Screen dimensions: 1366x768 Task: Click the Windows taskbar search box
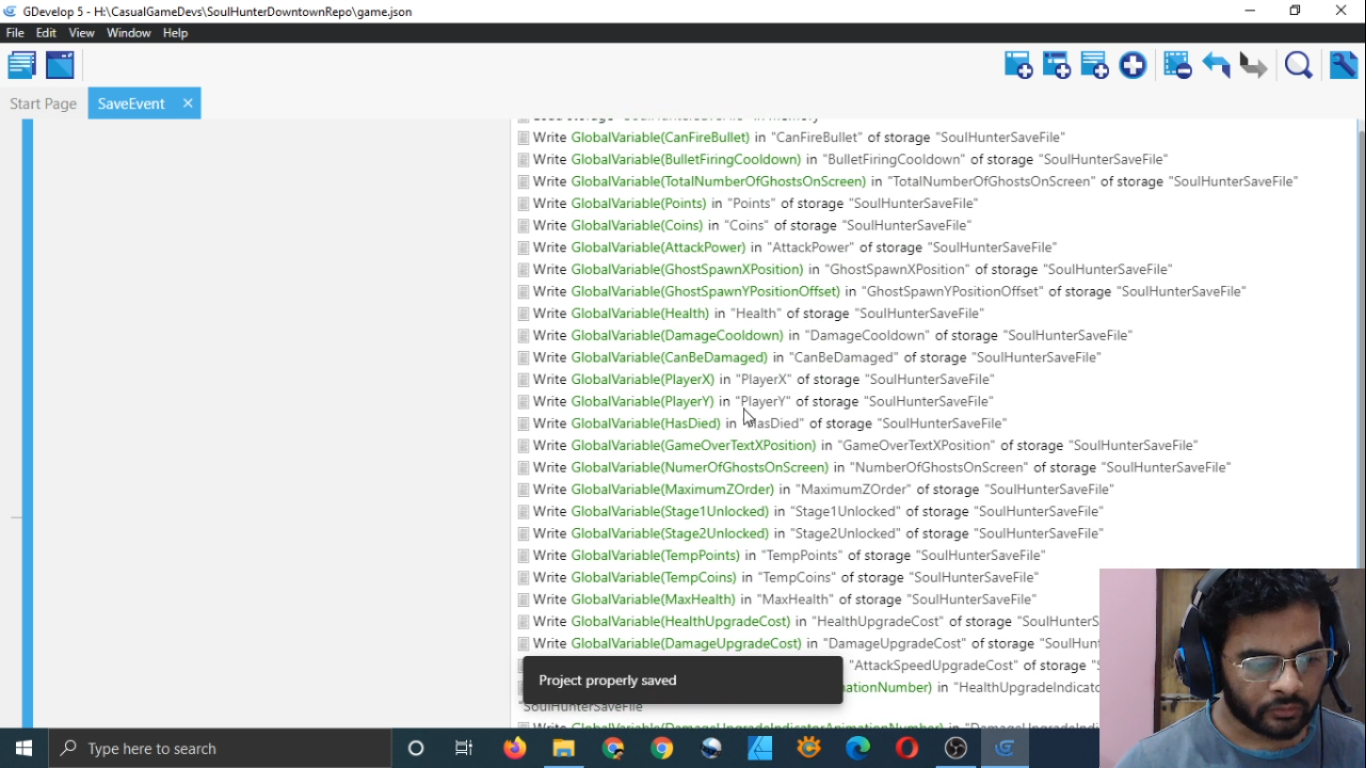(x=220, y=748)
